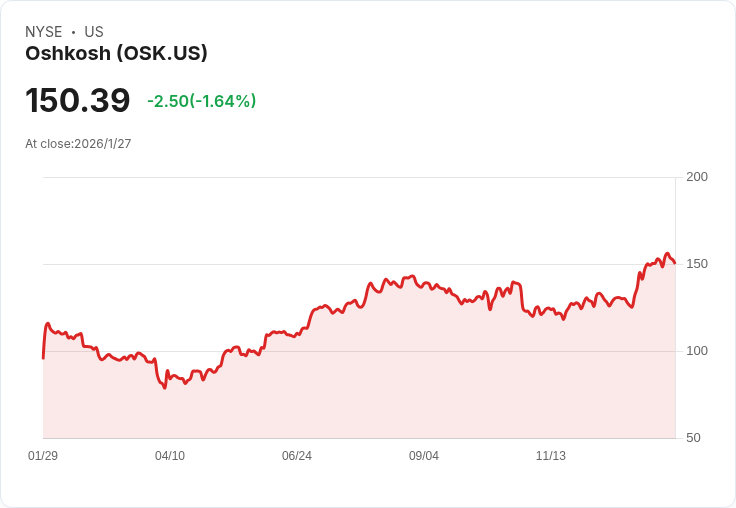
Task: Click the 200 price axis label
Action: (697, 177)
